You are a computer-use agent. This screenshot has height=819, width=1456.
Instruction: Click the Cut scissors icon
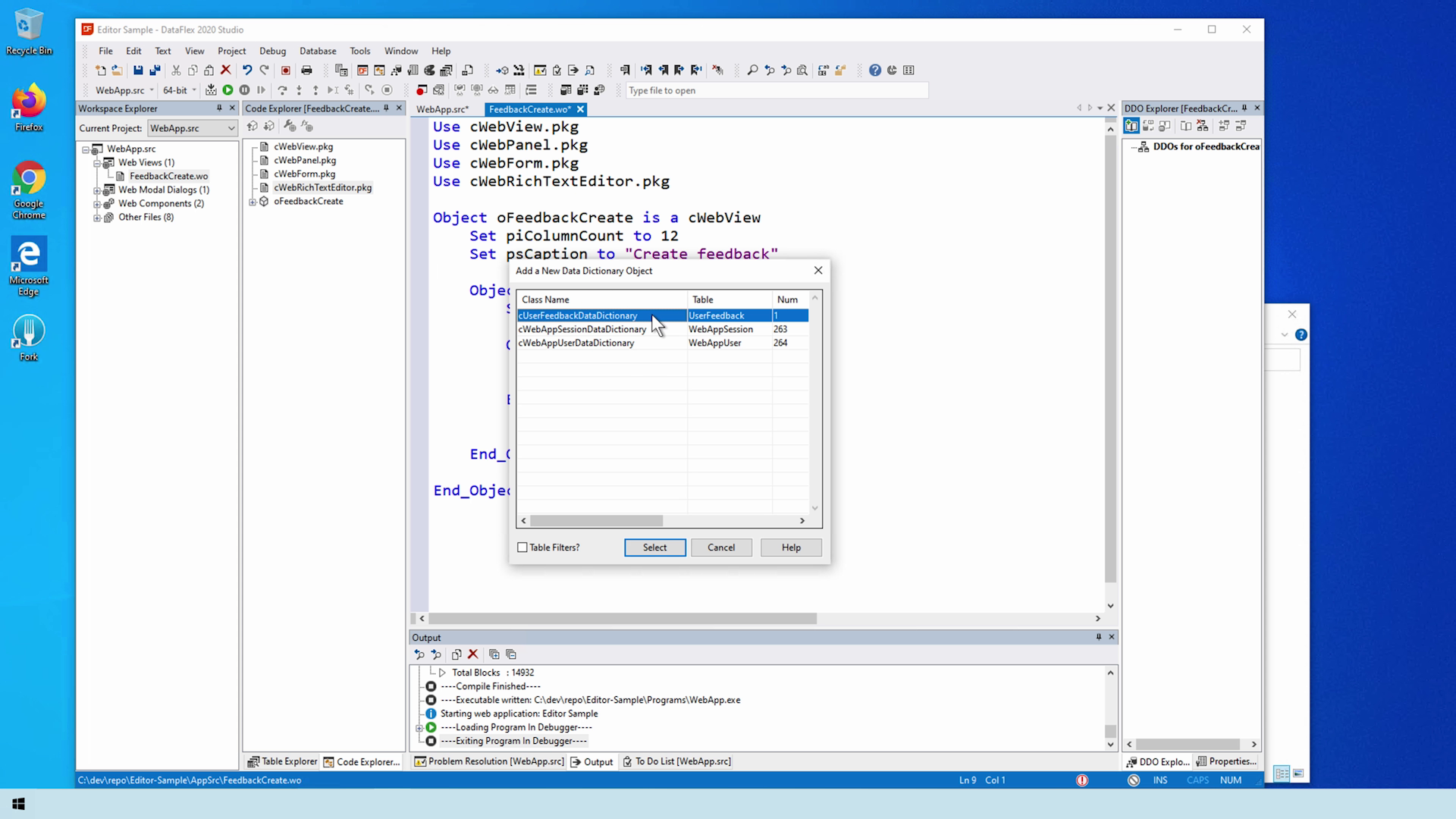click(x=176, y=71)
